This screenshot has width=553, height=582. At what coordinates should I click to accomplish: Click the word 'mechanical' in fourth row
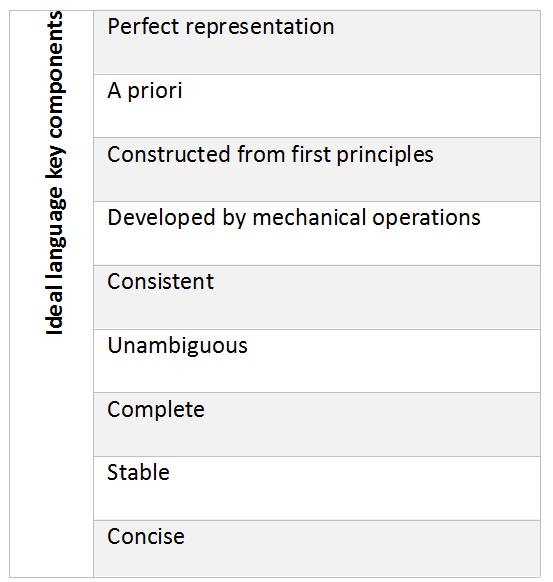coord(309,218)
